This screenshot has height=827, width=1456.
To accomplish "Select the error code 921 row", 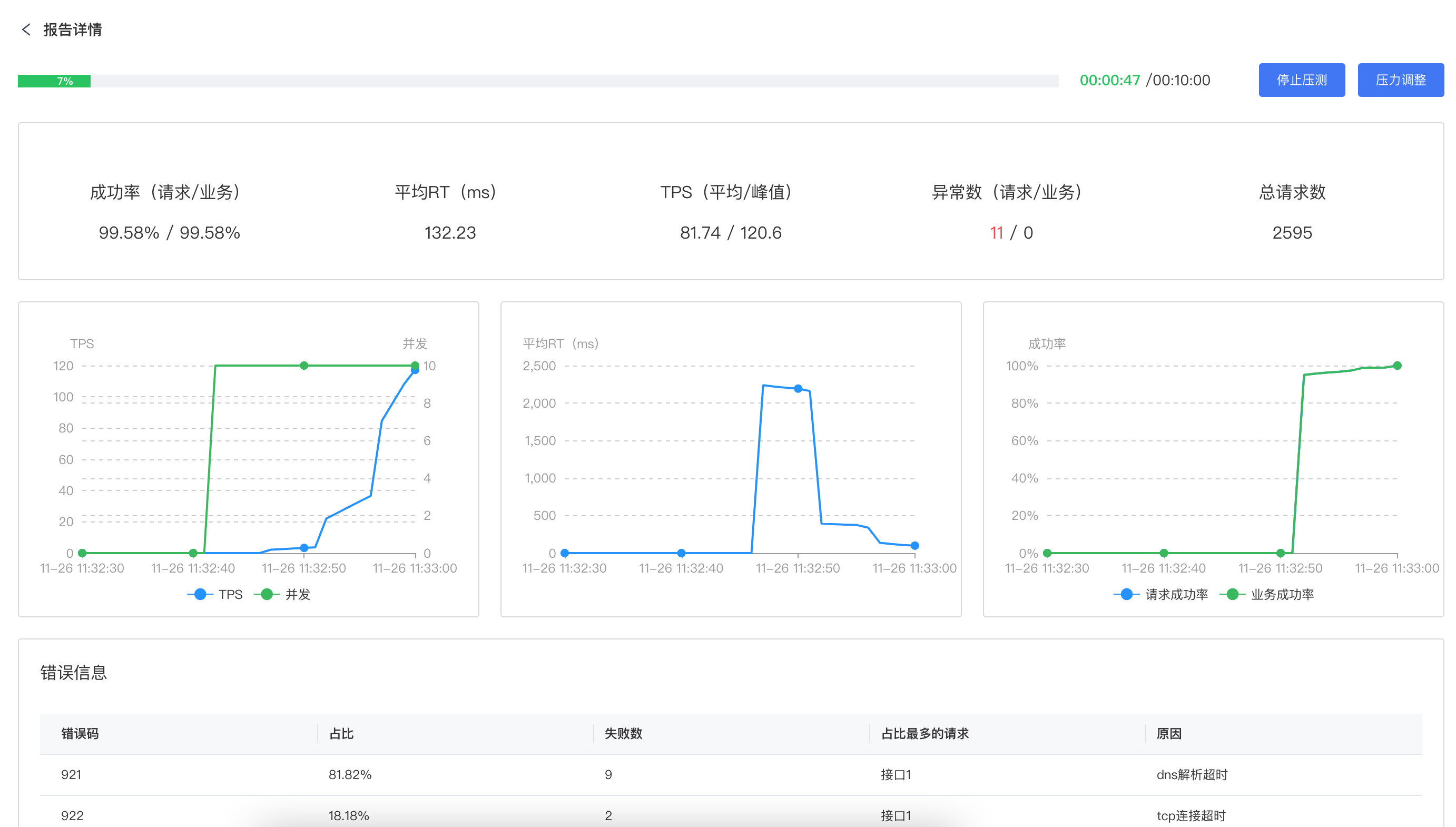I will point(72,775).
